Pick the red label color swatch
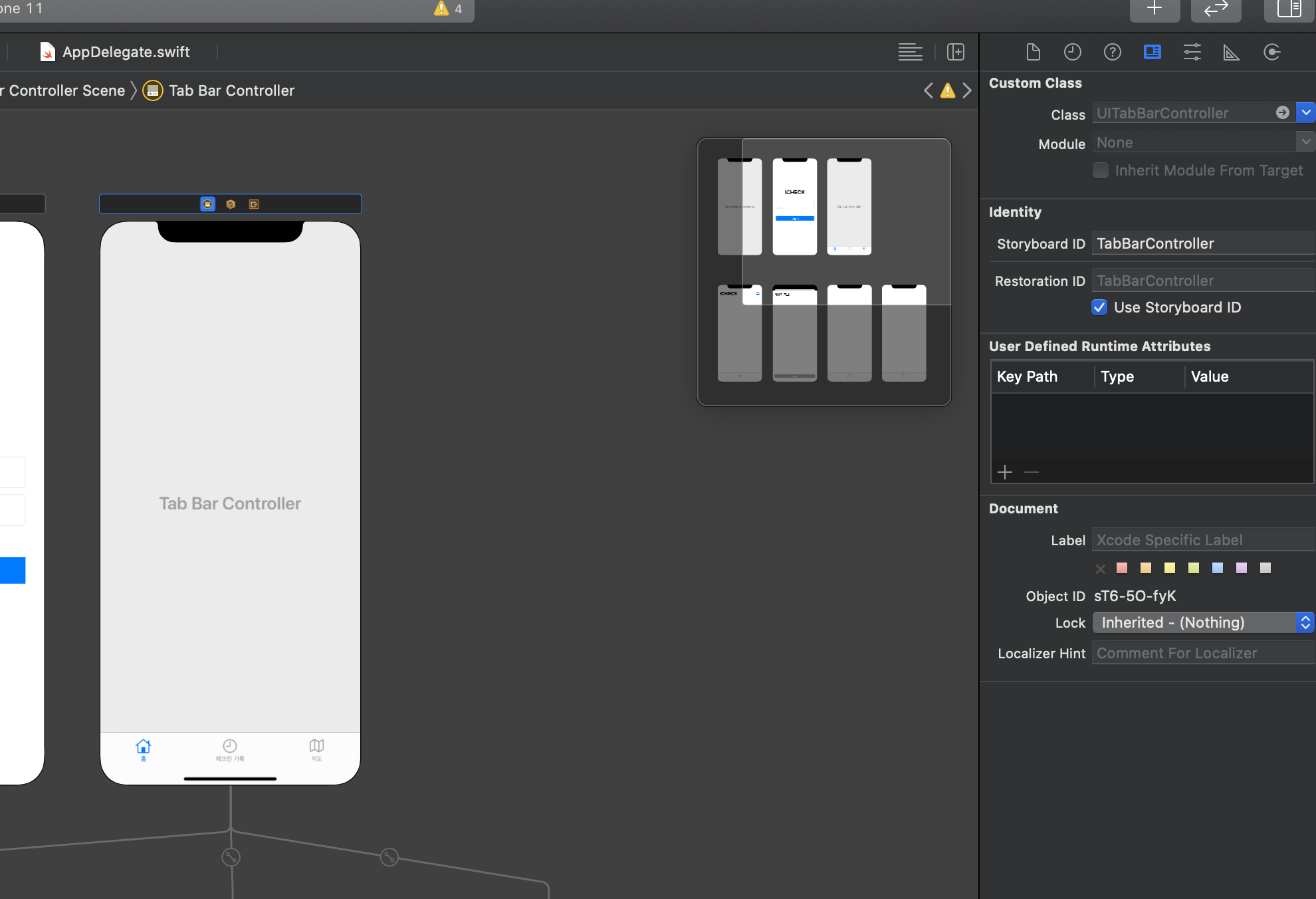This screenshot has width=1316, height=899. (1122, 568)
